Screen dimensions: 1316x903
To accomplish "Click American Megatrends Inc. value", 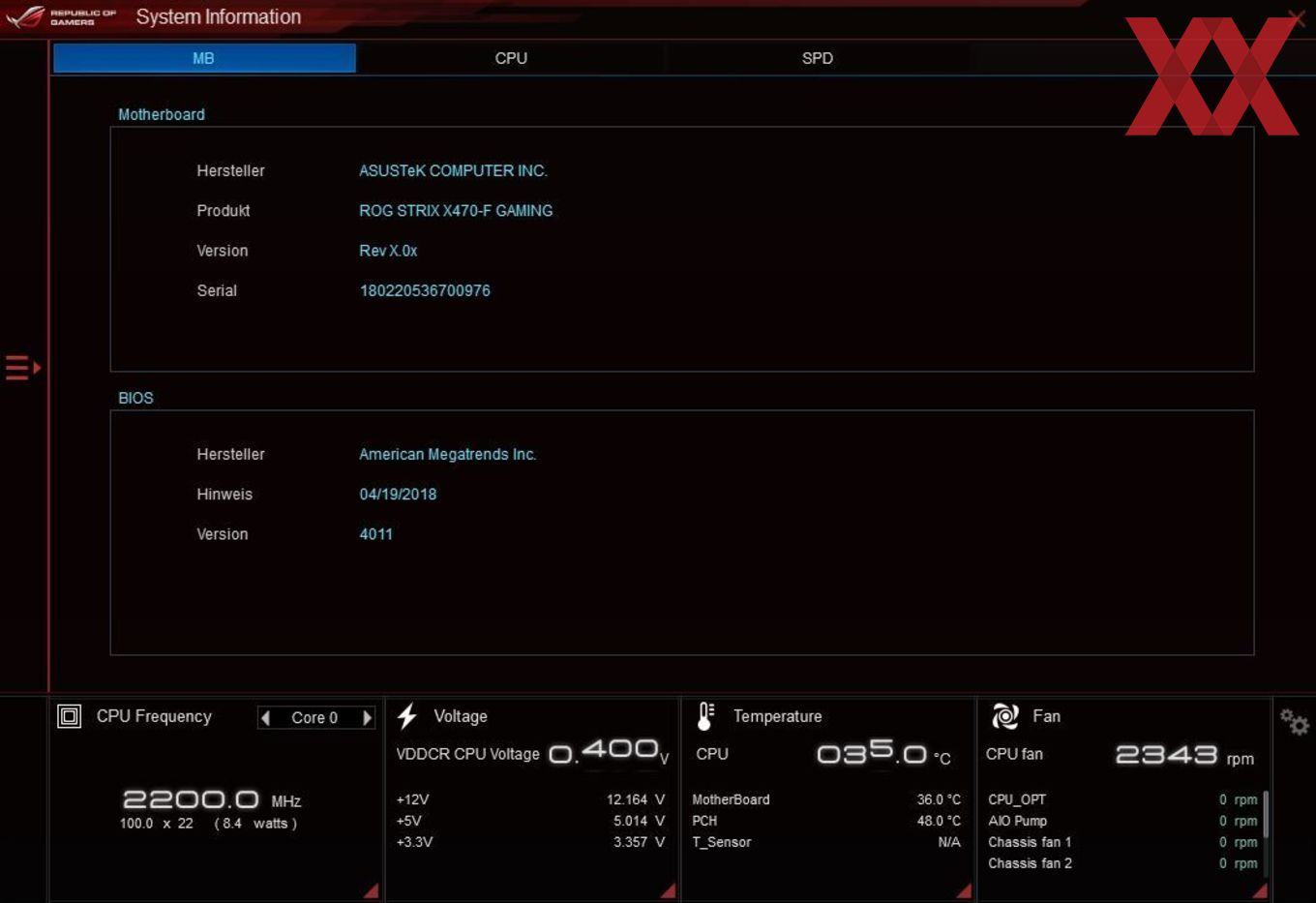I will click(447, 454).
